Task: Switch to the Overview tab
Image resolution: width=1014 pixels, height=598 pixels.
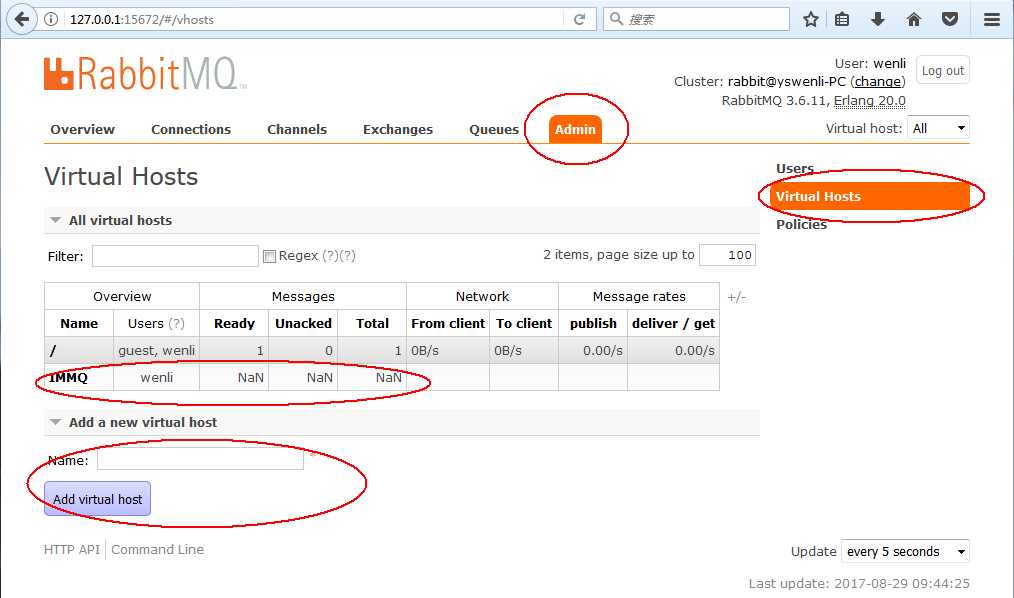Action: point(82,129)
